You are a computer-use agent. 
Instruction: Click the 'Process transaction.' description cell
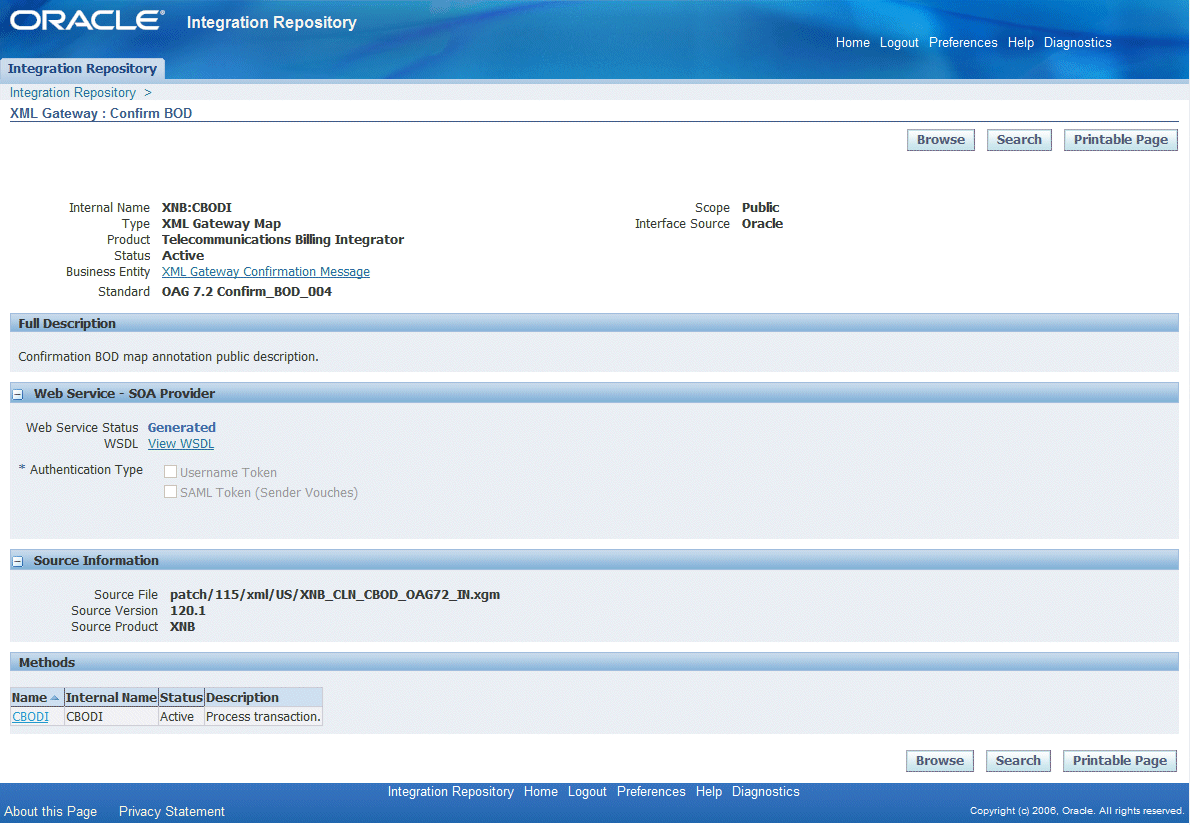tap(263, 716)
